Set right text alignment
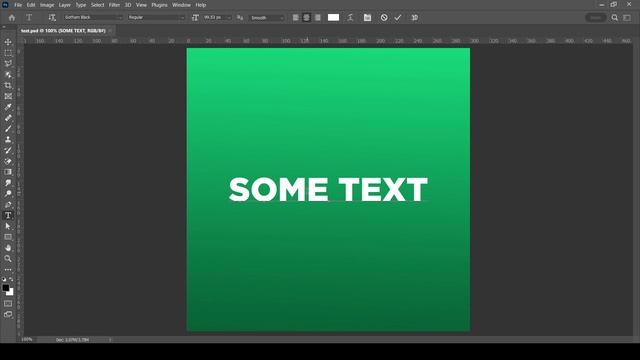Viewport: 640px width, 360px height. pyautogui.click(x=318, y=18)
